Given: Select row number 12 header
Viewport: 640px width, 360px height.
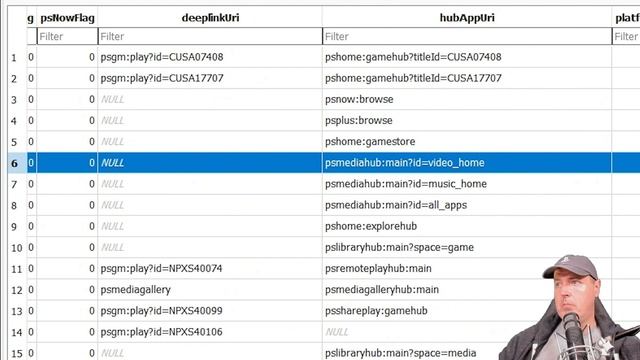Looking at the screenshot, I should 17,290.
